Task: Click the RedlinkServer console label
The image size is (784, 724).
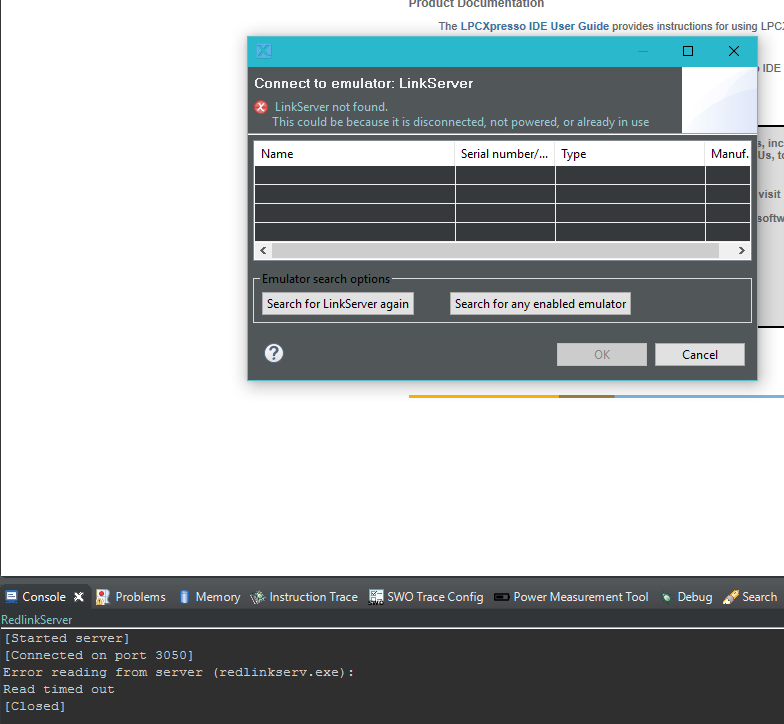Action: [36, 620]
